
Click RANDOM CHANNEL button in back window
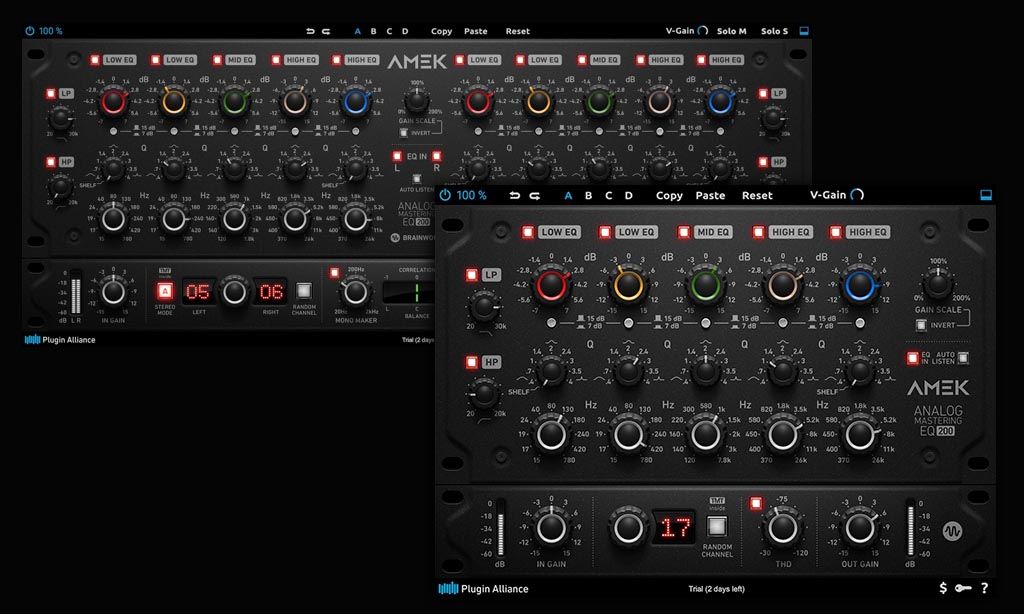(x=304, y=290)
